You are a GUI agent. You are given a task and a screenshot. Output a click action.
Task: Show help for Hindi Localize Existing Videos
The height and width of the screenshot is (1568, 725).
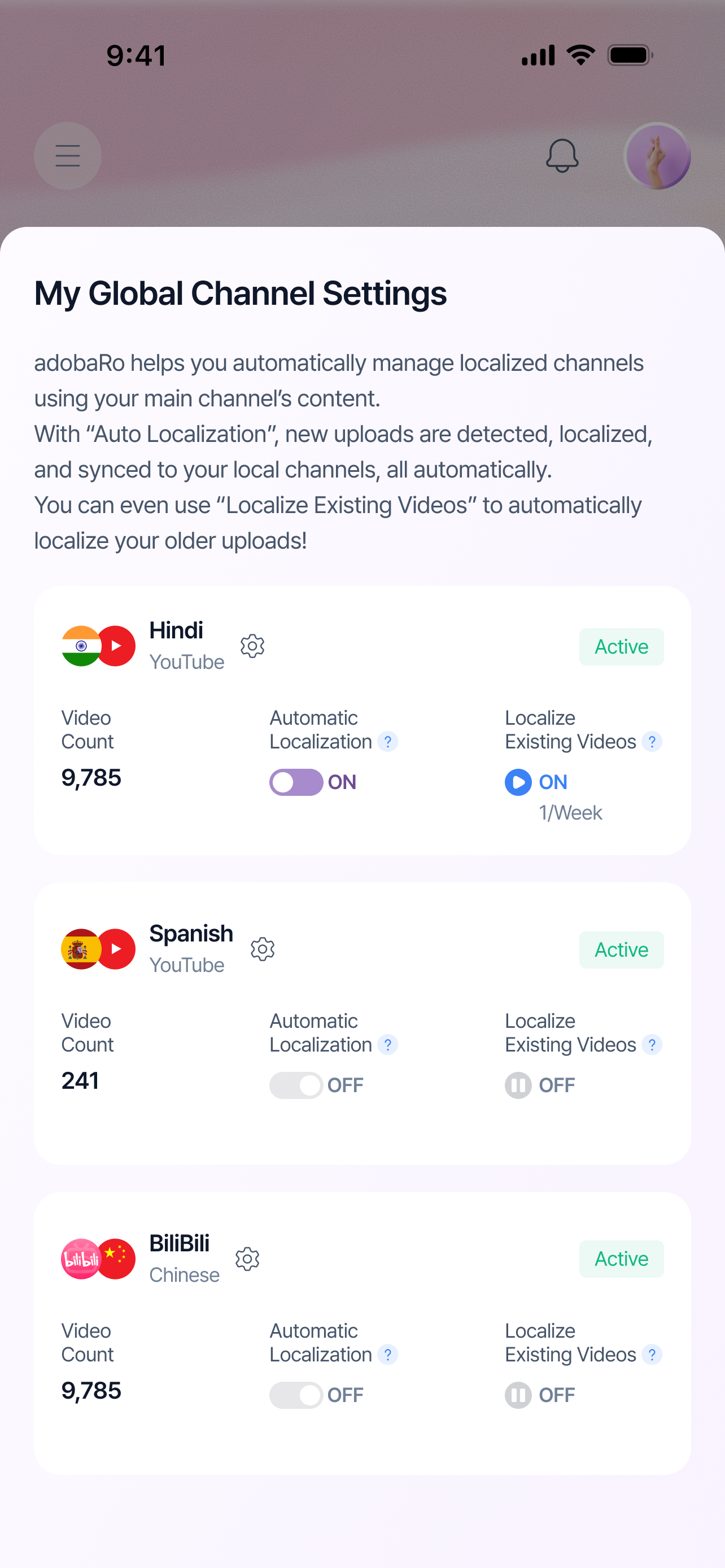[652, 742]
